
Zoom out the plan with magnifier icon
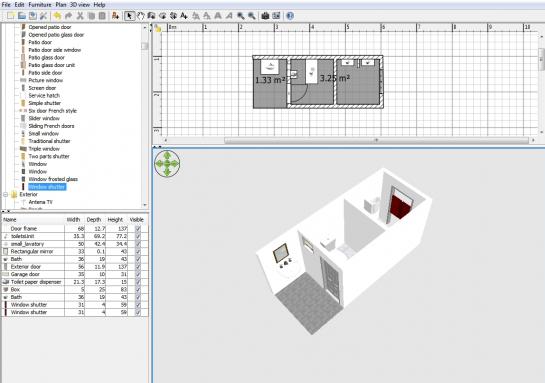pyautogui.click(x=252, y=16)
